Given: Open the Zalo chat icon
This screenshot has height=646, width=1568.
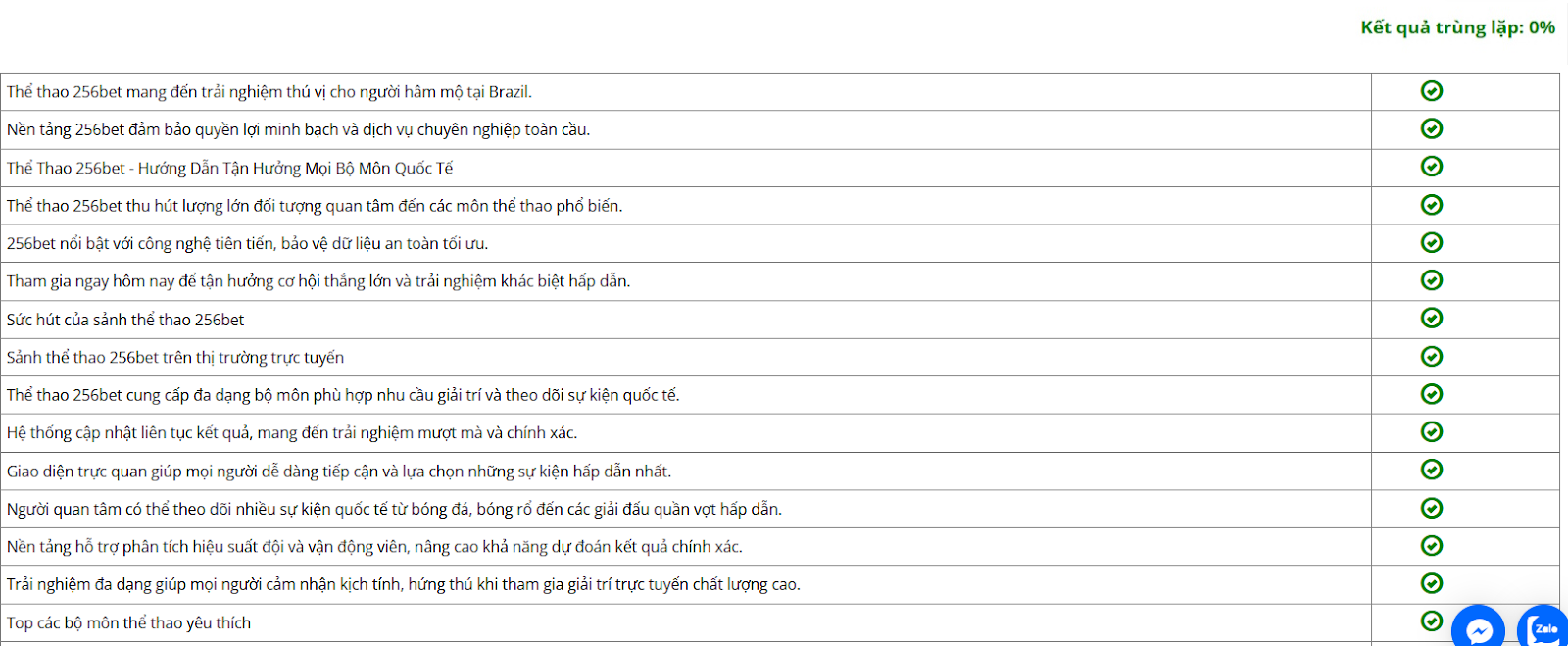Looking at the screenshot, I should tap(1544, 629).
